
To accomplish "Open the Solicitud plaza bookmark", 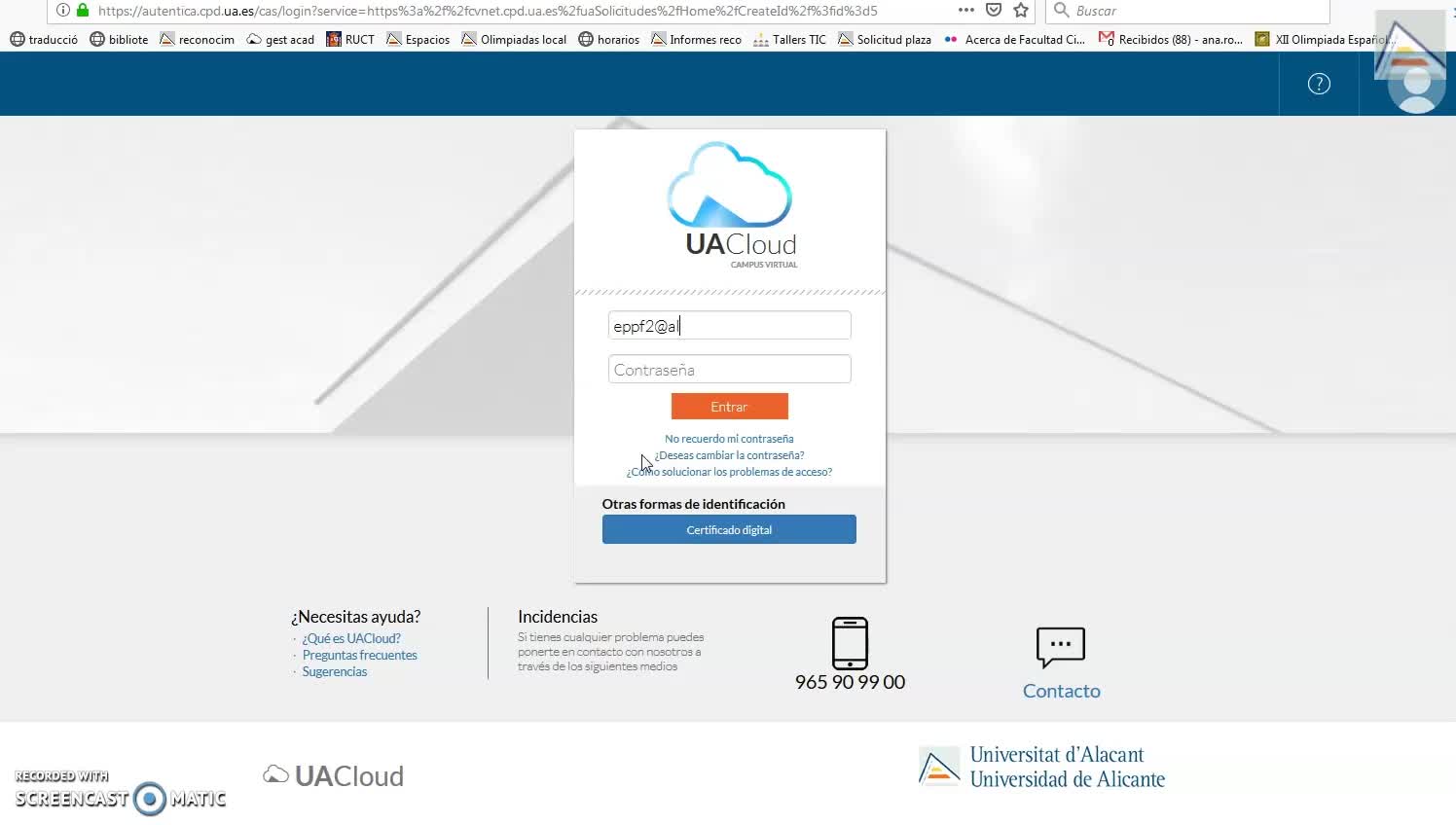I will (885, 40).
